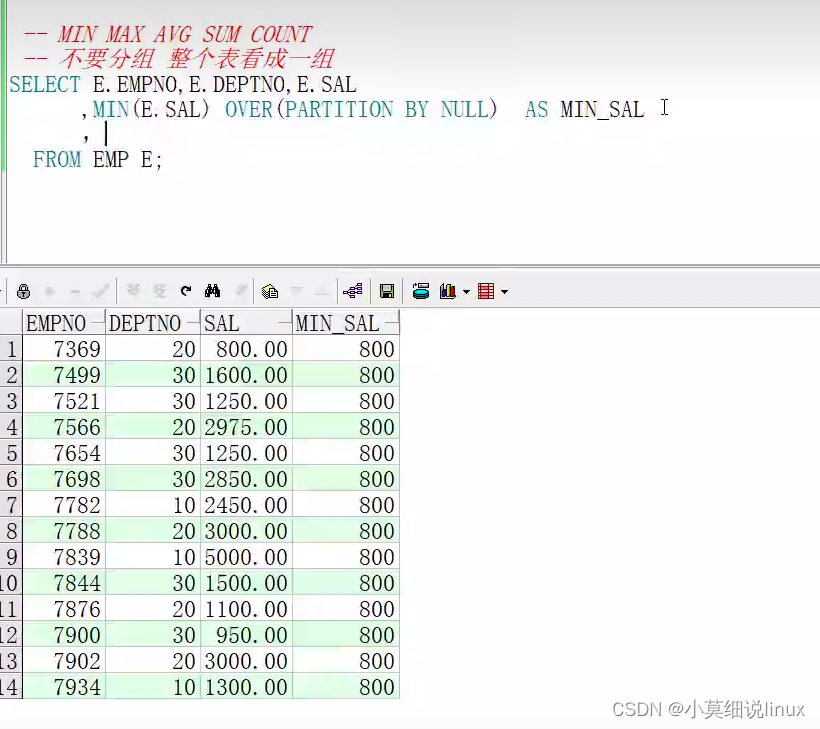820x729 pixels.
Task: Click the fetch next page icon
Action: 133,291
